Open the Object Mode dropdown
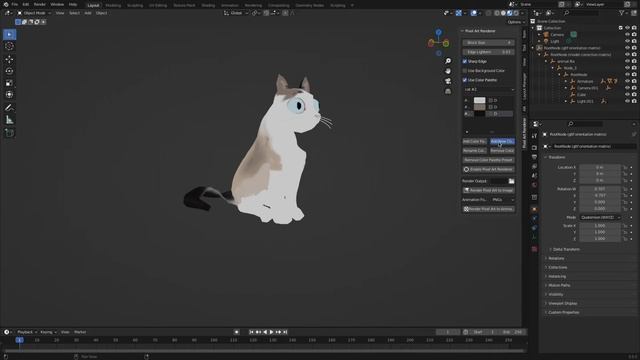The width and height of the screenshot is (640, 360). click(x=34, y=13)
